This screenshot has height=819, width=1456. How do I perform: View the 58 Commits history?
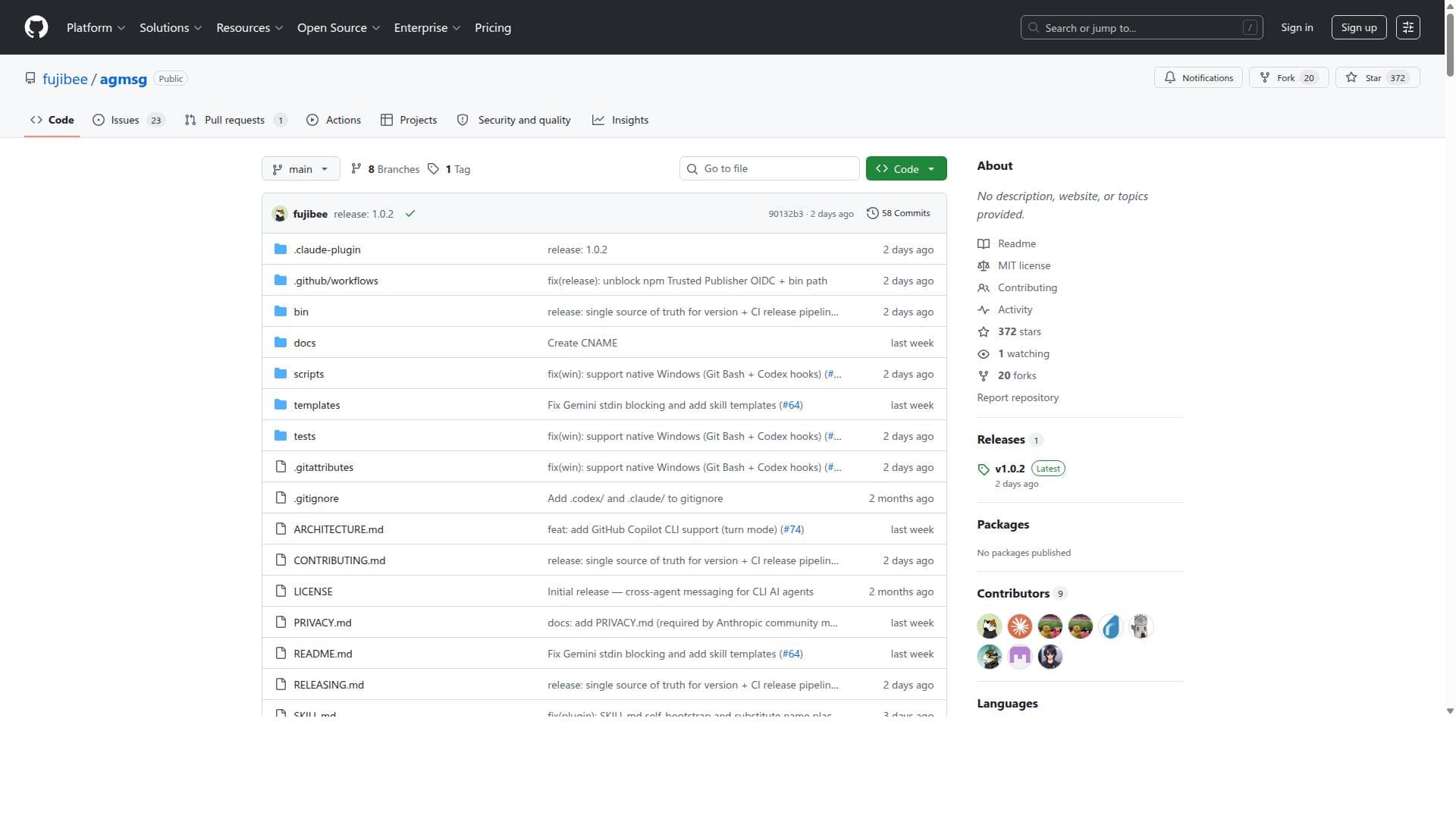[x=899, y=214]
